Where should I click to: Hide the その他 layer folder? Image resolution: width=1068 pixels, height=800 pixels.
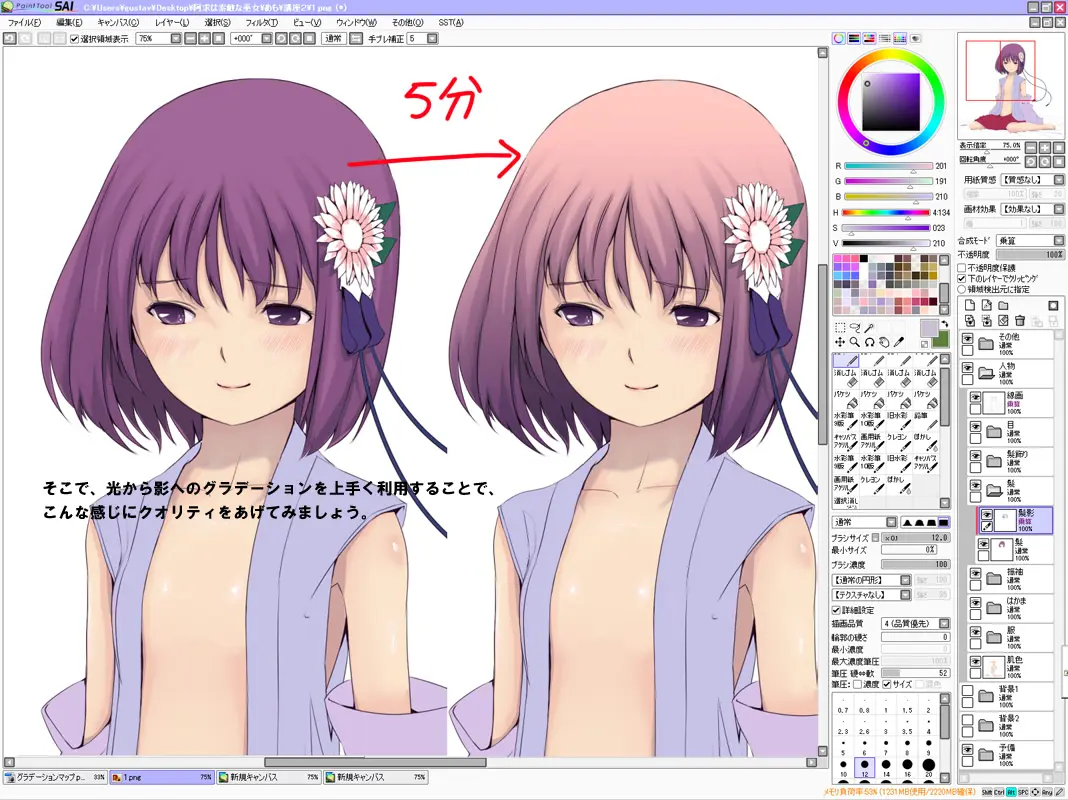[x=967, y=338]
